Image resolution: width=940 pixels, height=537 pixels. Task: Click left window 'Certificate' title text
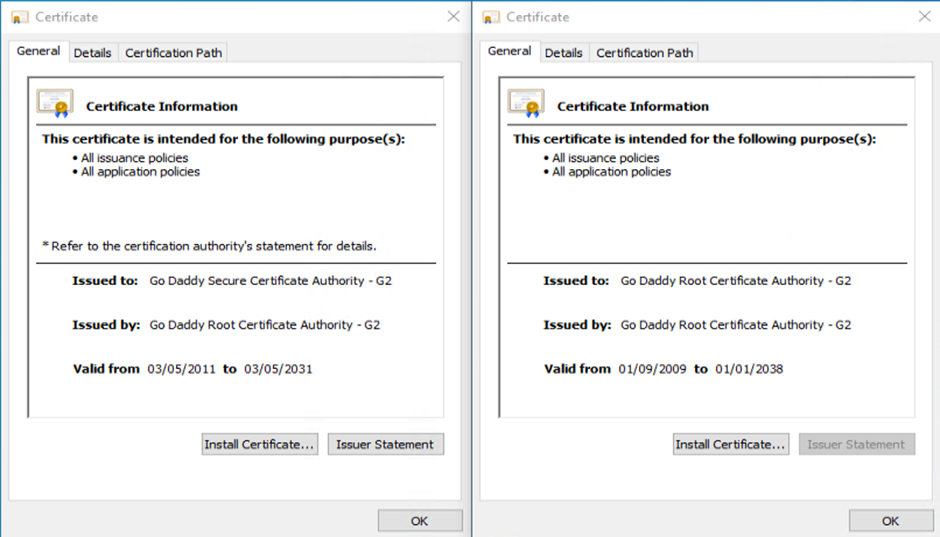coord(67,17)
